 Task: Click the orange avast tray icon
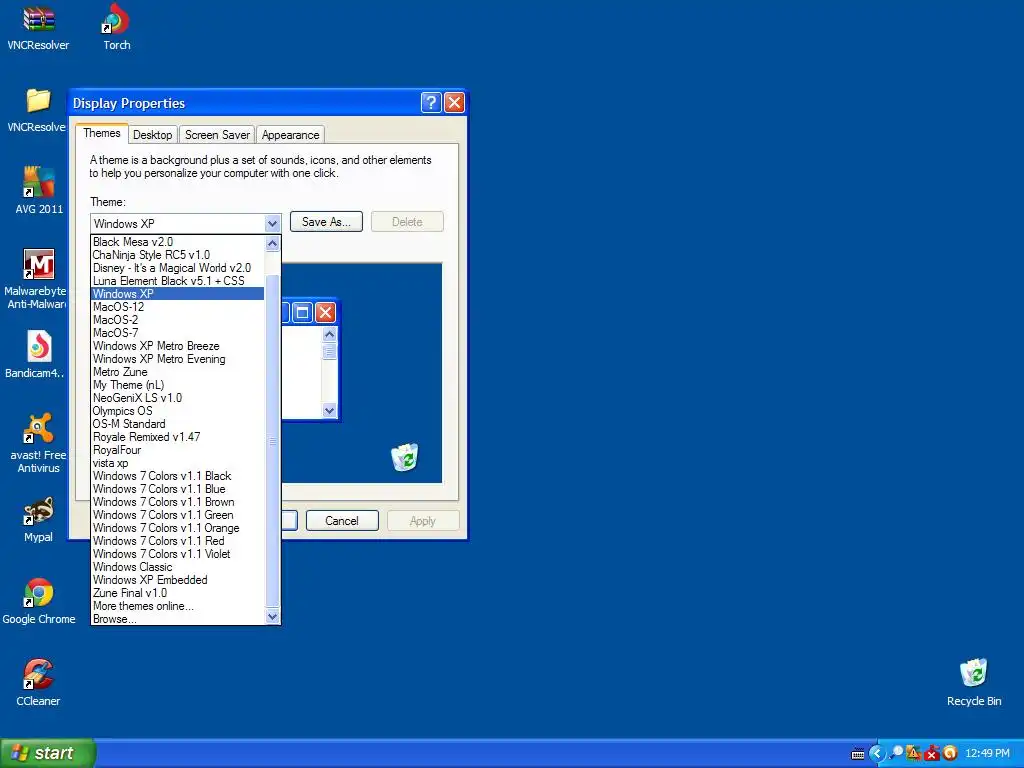[950, 753]
